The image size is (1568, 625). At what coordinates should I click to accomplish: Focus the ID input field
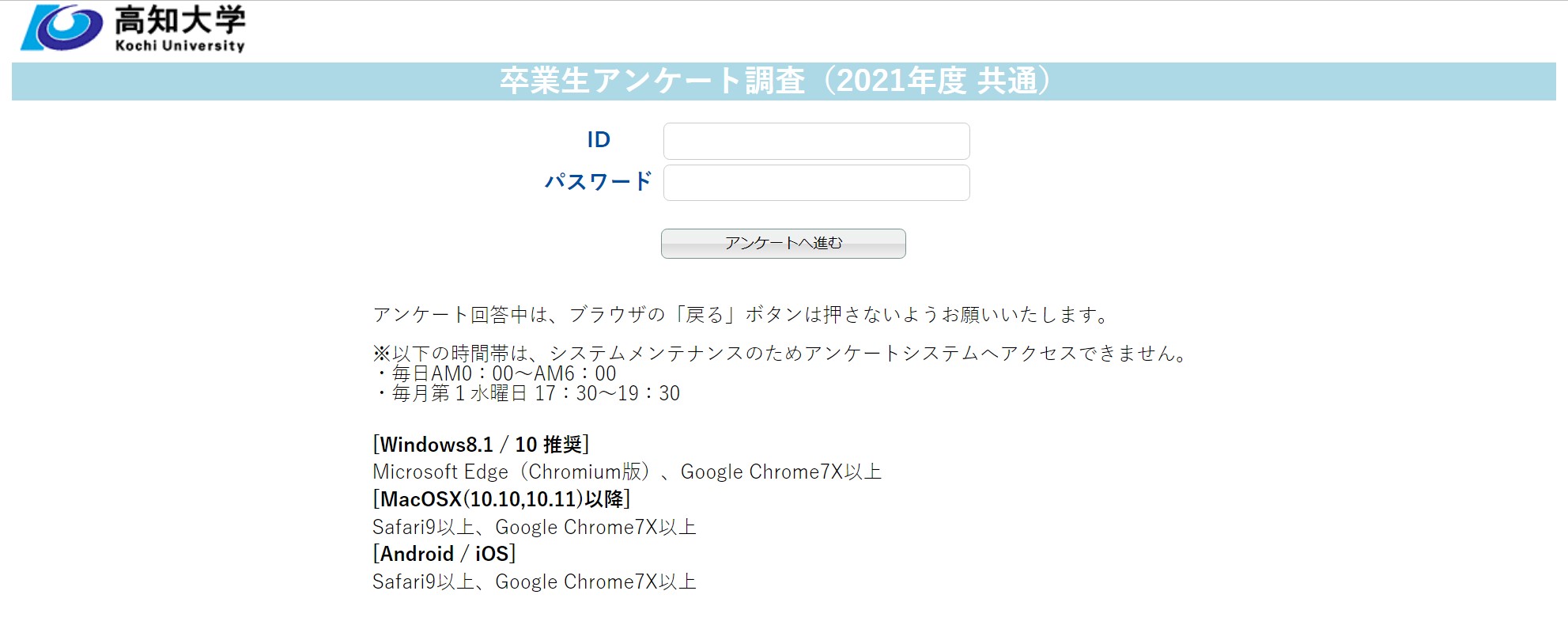pyautogui.click(x=816, y=141)
